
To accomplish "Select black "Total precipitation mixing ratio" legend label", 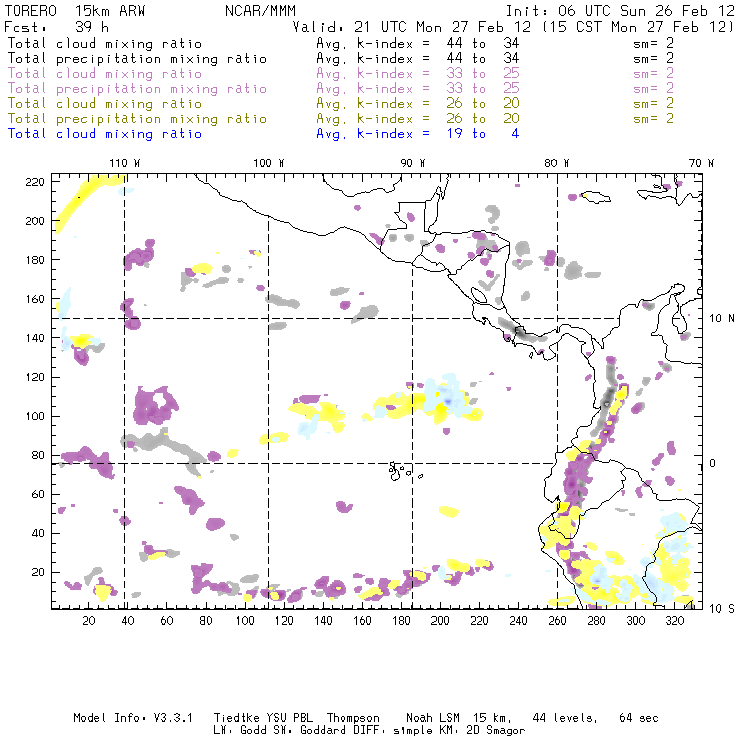I will (x=137, y=59).
